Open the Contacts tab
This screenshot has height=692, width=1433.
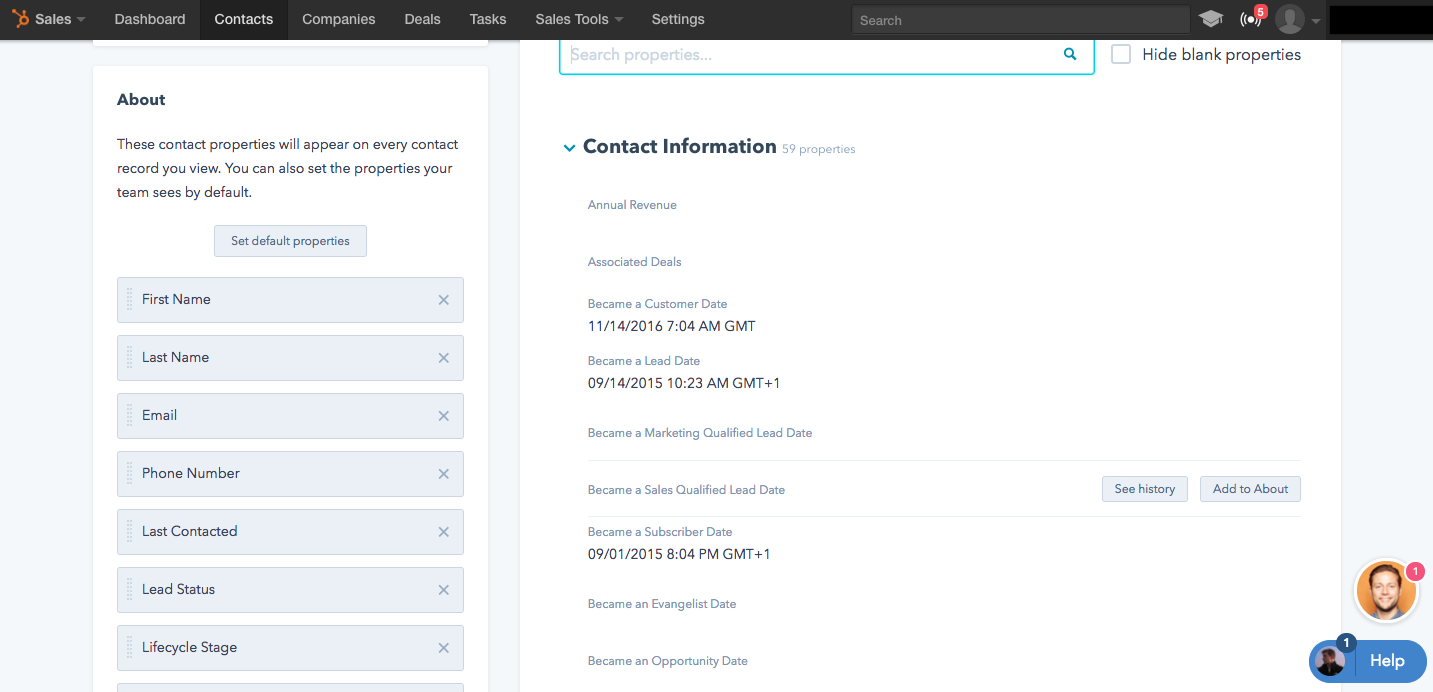[x=244, y=19]
